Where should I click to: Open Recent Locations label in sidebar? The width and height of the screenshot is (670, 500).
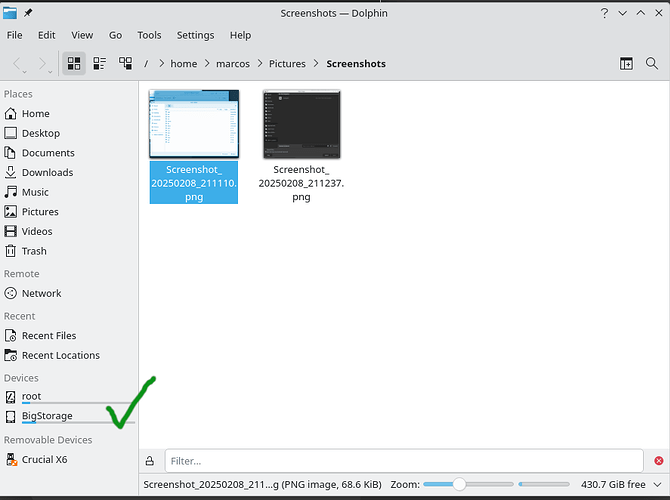pos(61,355)
